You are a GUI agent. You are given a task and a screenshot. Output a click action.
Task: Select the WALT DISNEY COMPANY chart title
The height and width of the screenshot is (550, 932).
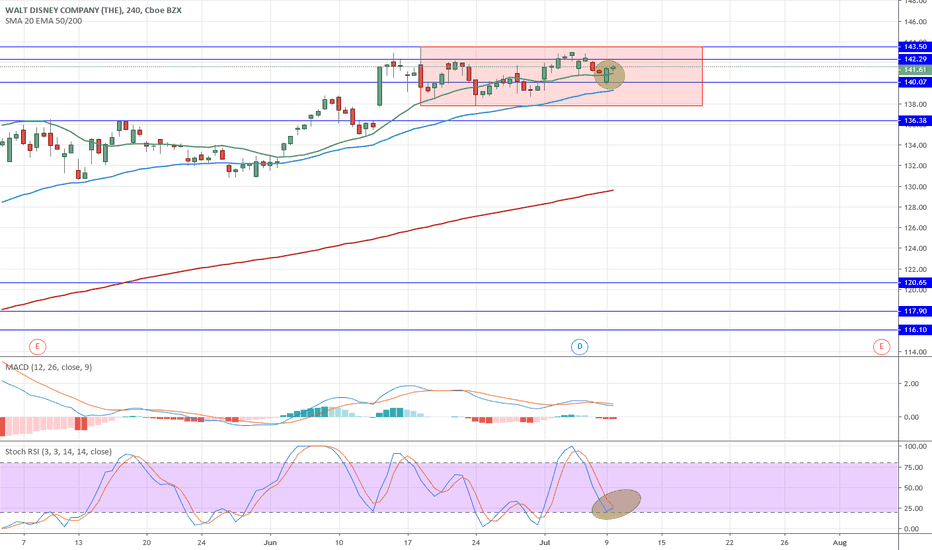[94, 10]
